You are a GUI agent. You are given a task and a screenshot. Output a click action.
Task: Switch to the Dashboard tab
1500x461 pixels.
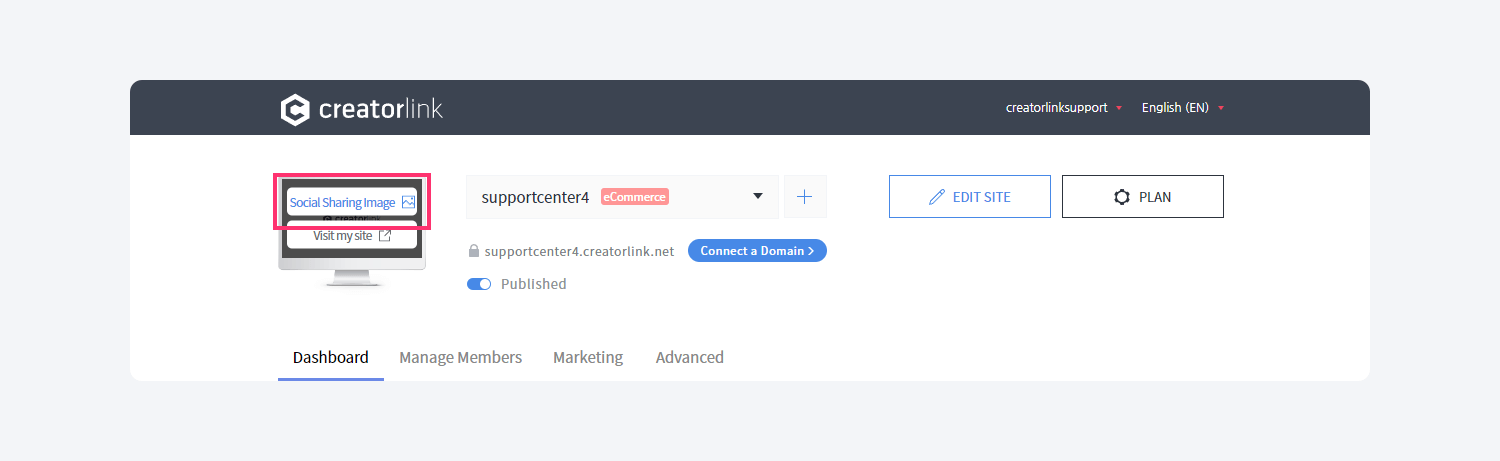click(x=331, y=357)
